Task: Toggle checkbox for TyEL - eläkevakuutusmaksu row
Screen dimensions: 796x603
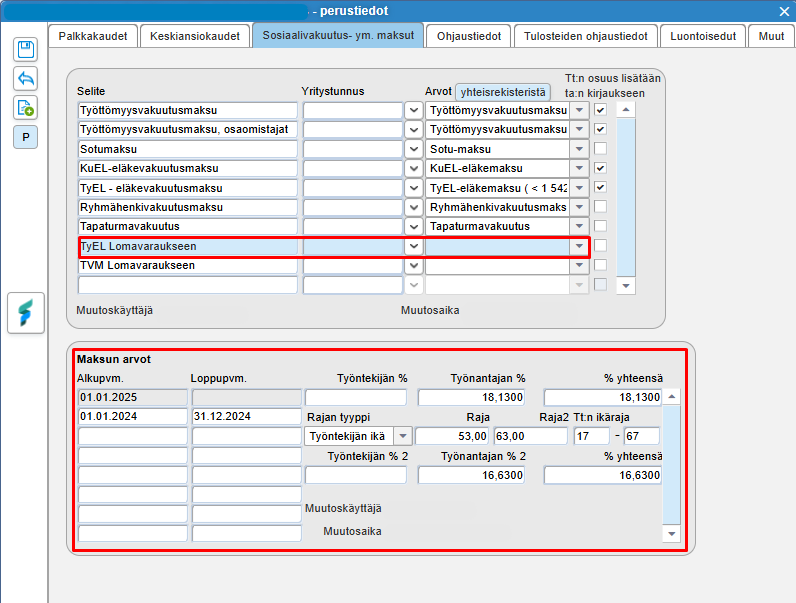Action: [600, 187]
